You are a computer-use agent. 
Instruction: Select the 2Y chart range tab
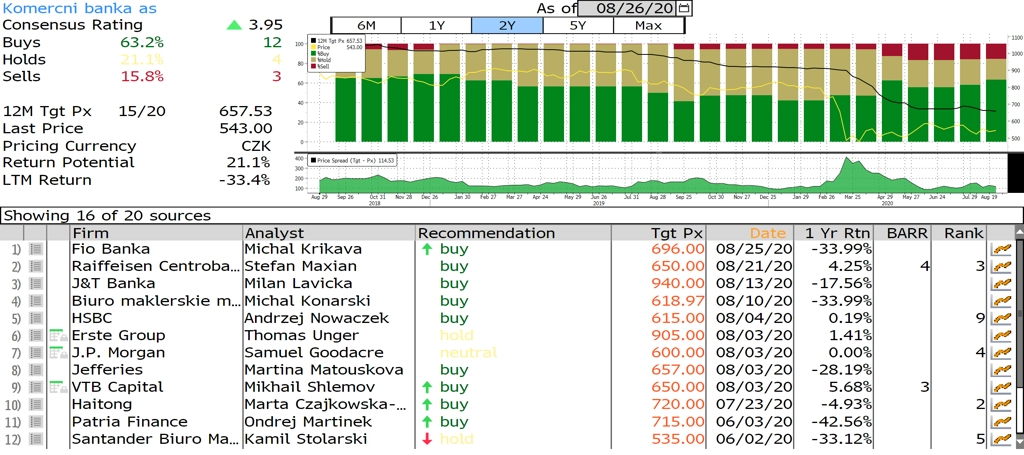click(x=507, y=25)
